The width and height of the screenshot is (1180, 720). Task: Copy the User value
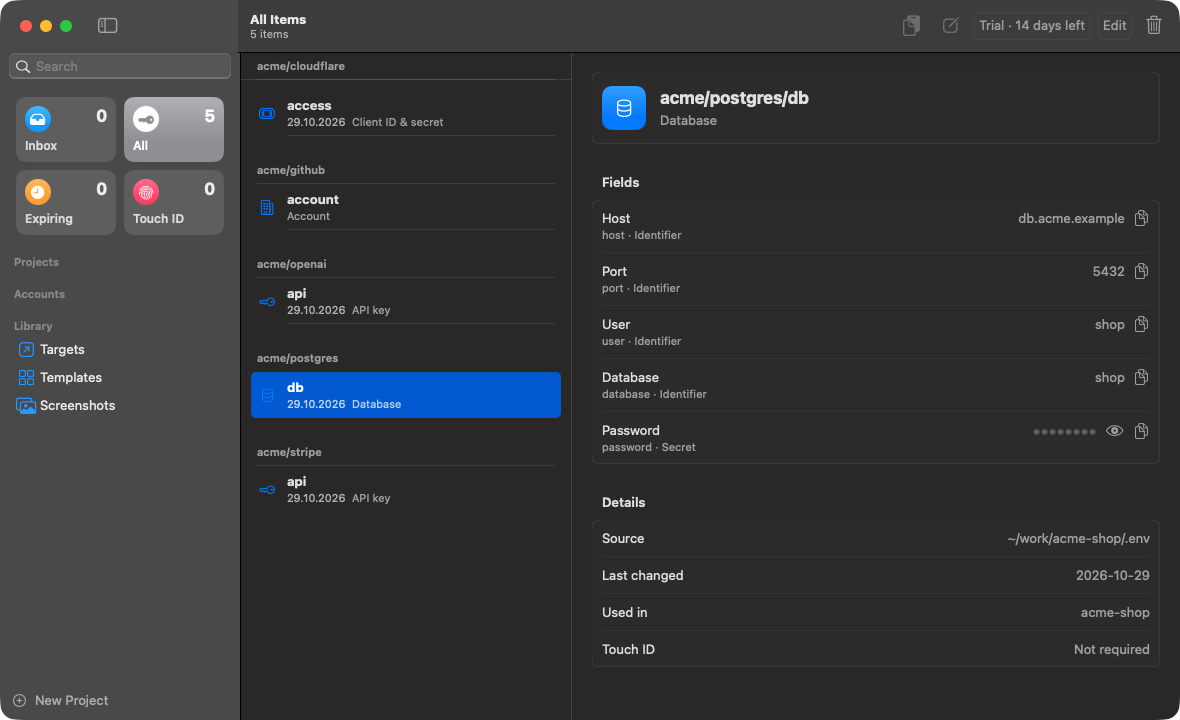[x=1142, y=324]
